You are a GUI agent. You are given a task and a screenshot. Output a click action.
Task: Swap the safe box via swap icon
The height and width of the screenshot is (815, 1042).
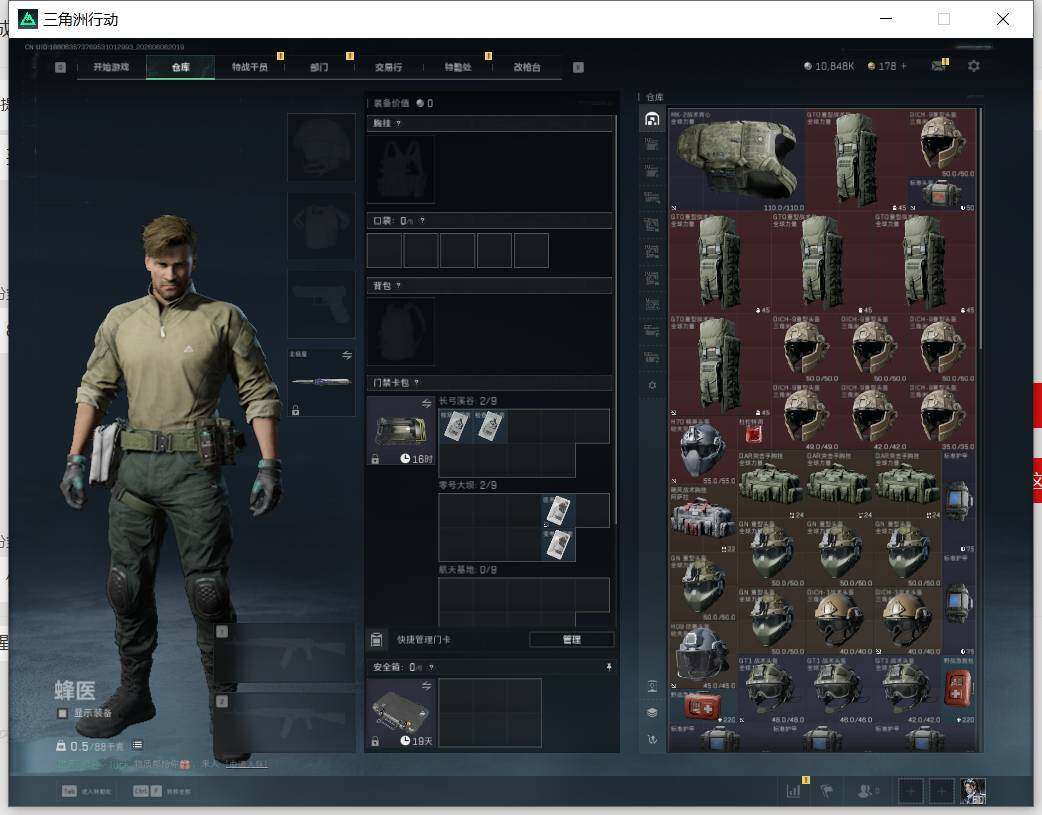[x=426, y=685]
